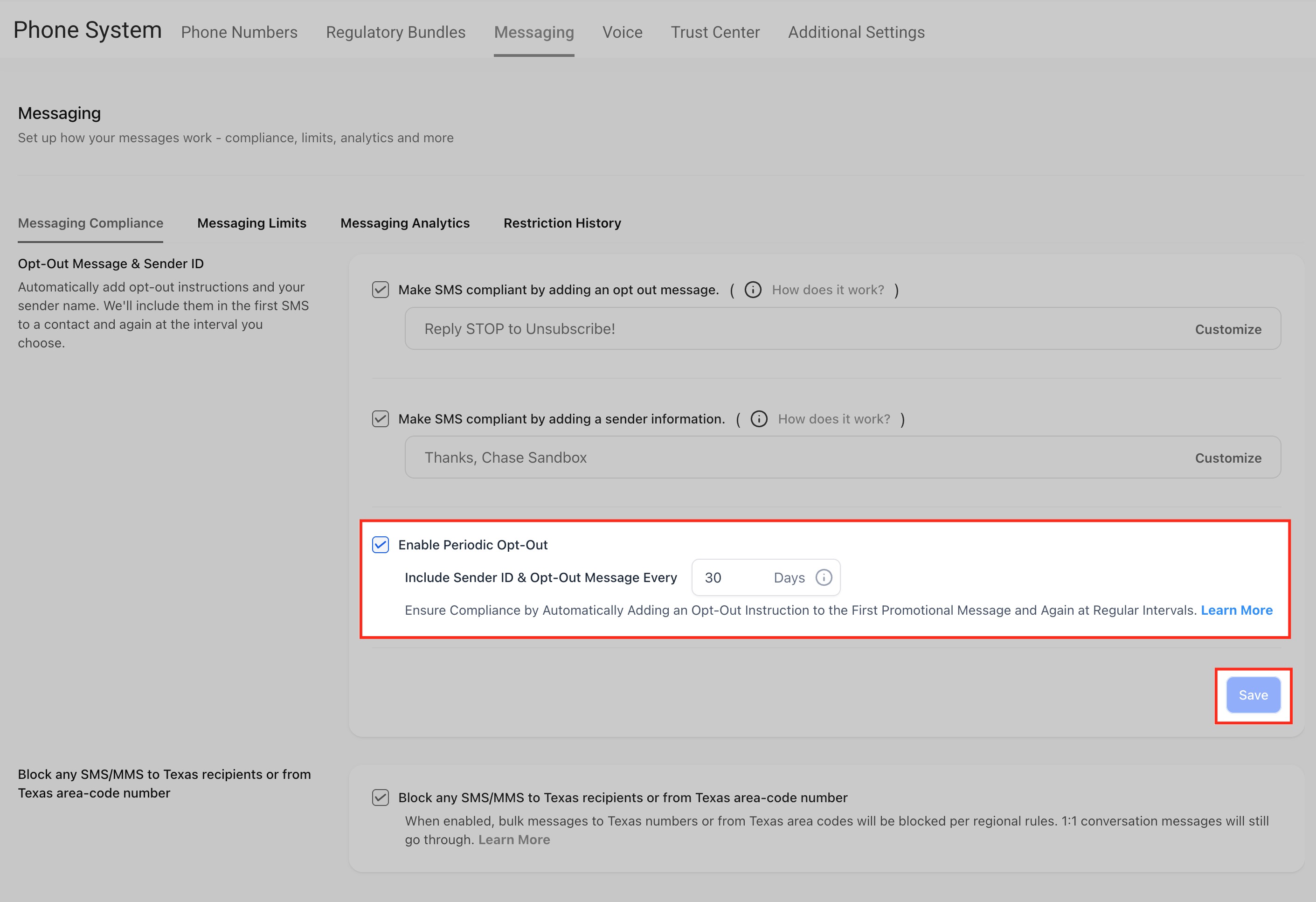Click info icon beside opt out message
This screenshot has height=902, width=1316.
(753, 290)
